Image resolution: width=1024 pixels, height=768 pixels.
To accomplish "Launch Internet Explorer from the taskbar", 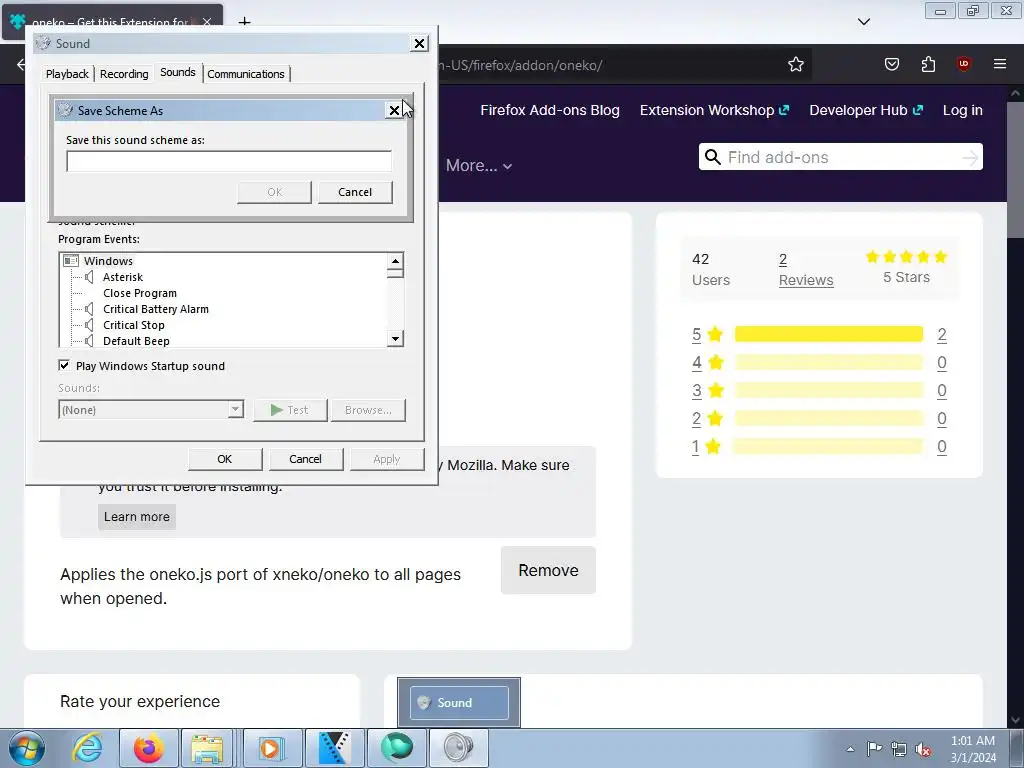I will [88, 748].
